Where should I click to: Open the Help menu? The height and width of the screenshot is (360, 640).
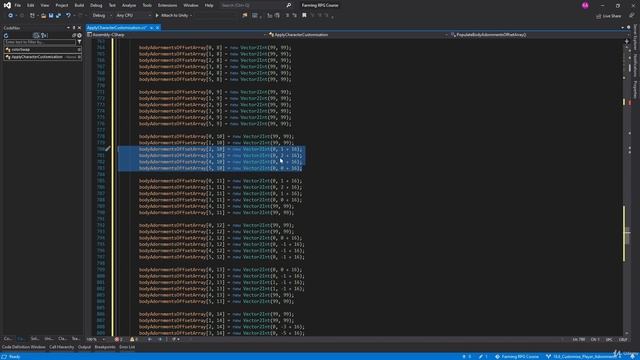coord(209,5)
